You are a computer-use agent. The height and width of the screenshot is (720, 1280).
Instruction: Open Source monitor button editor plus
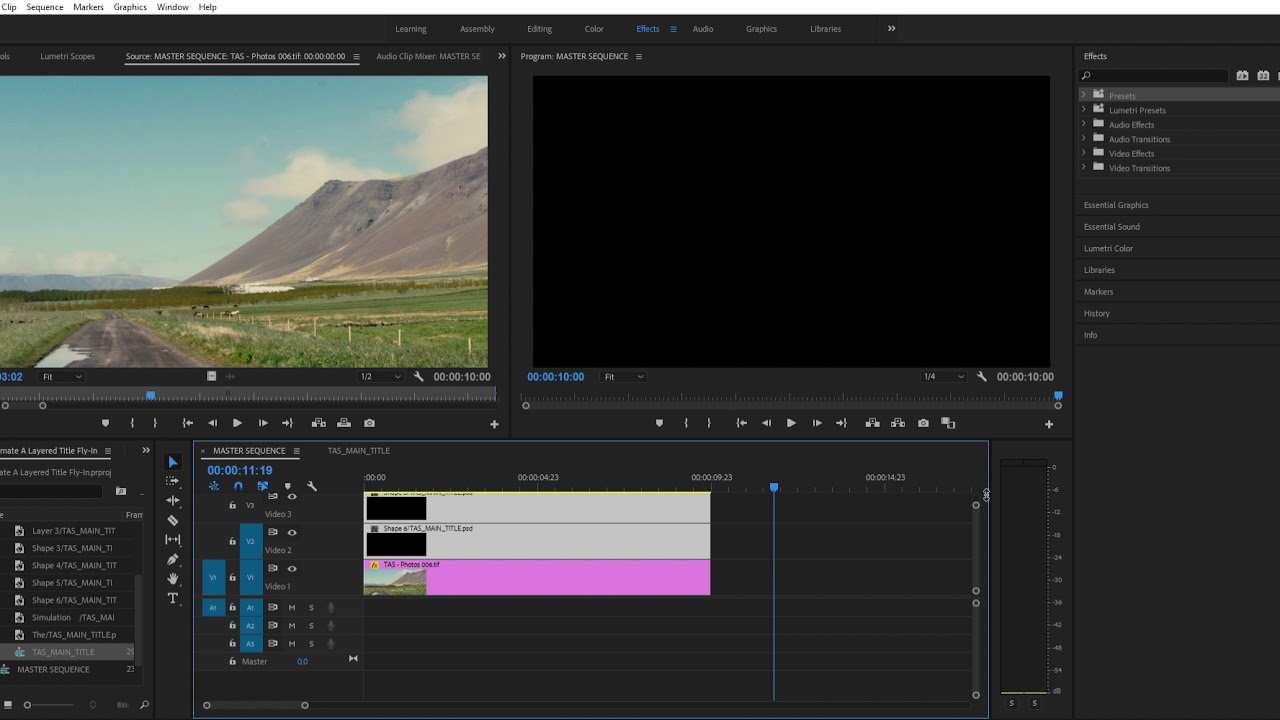pos(494,424)
